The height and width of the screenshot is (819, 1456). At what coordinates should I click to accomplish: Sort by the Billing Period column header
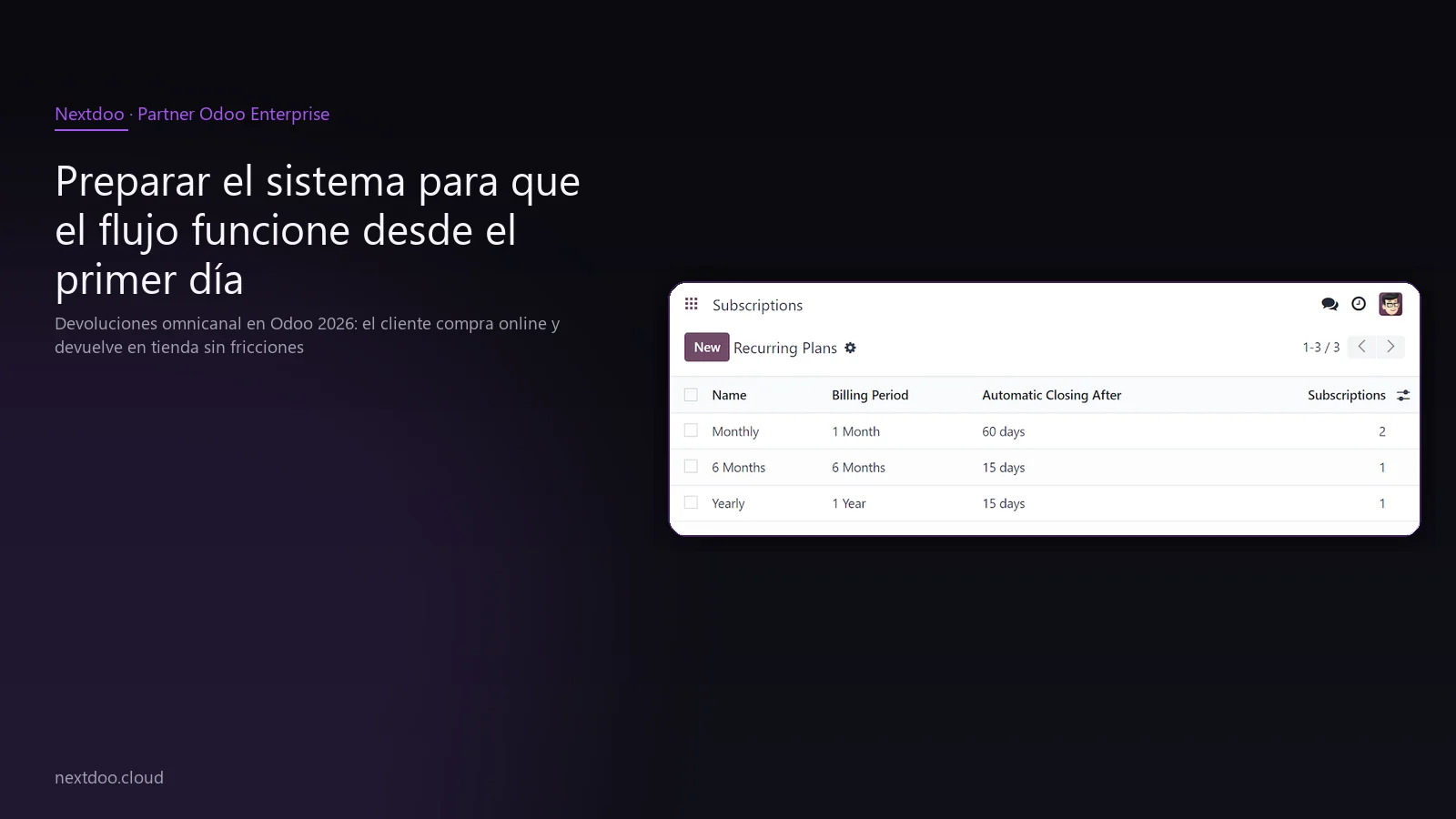(870, 395)
